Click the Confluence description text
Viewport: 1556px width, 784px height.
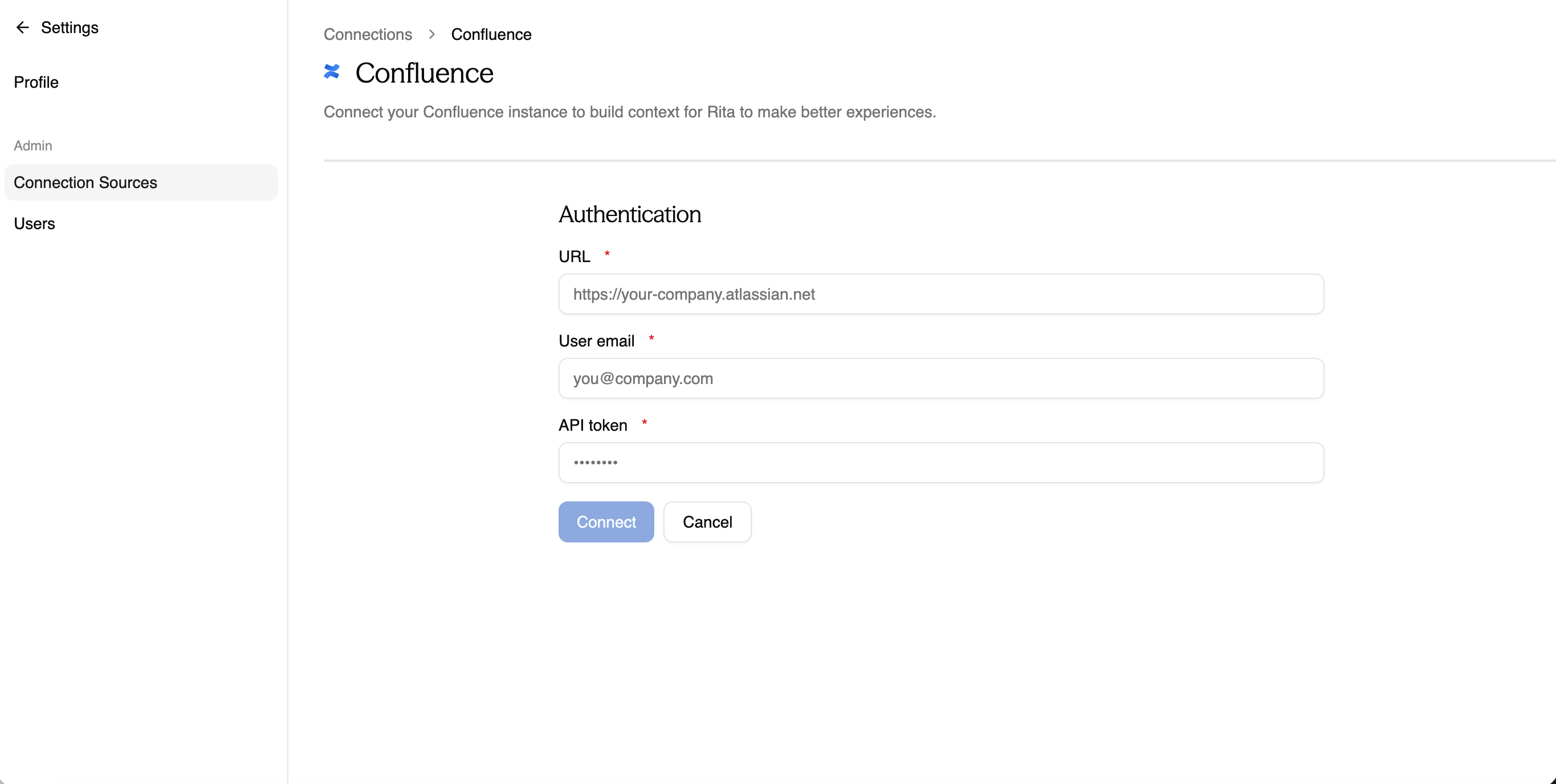click(x=630, y=112)
